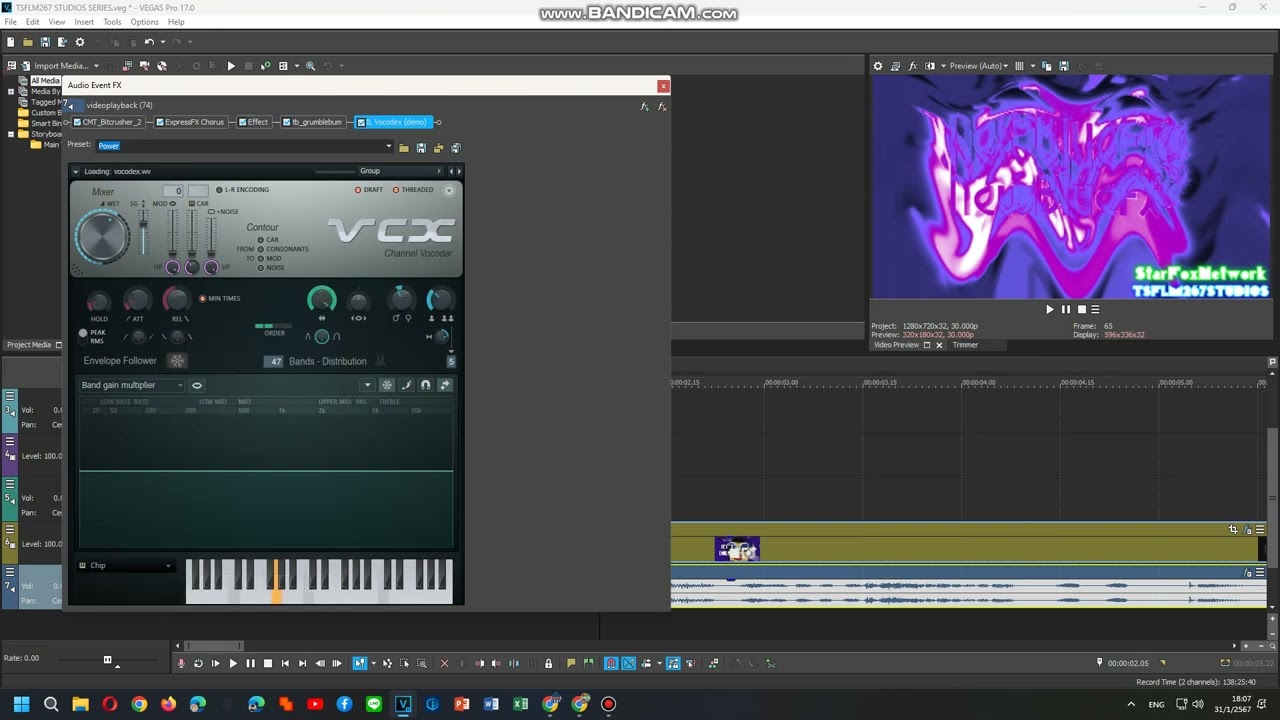Bypass the IL Vocodex (demo) plug-in checkbox
The image size is (1280, 720).
click(361, 122)
